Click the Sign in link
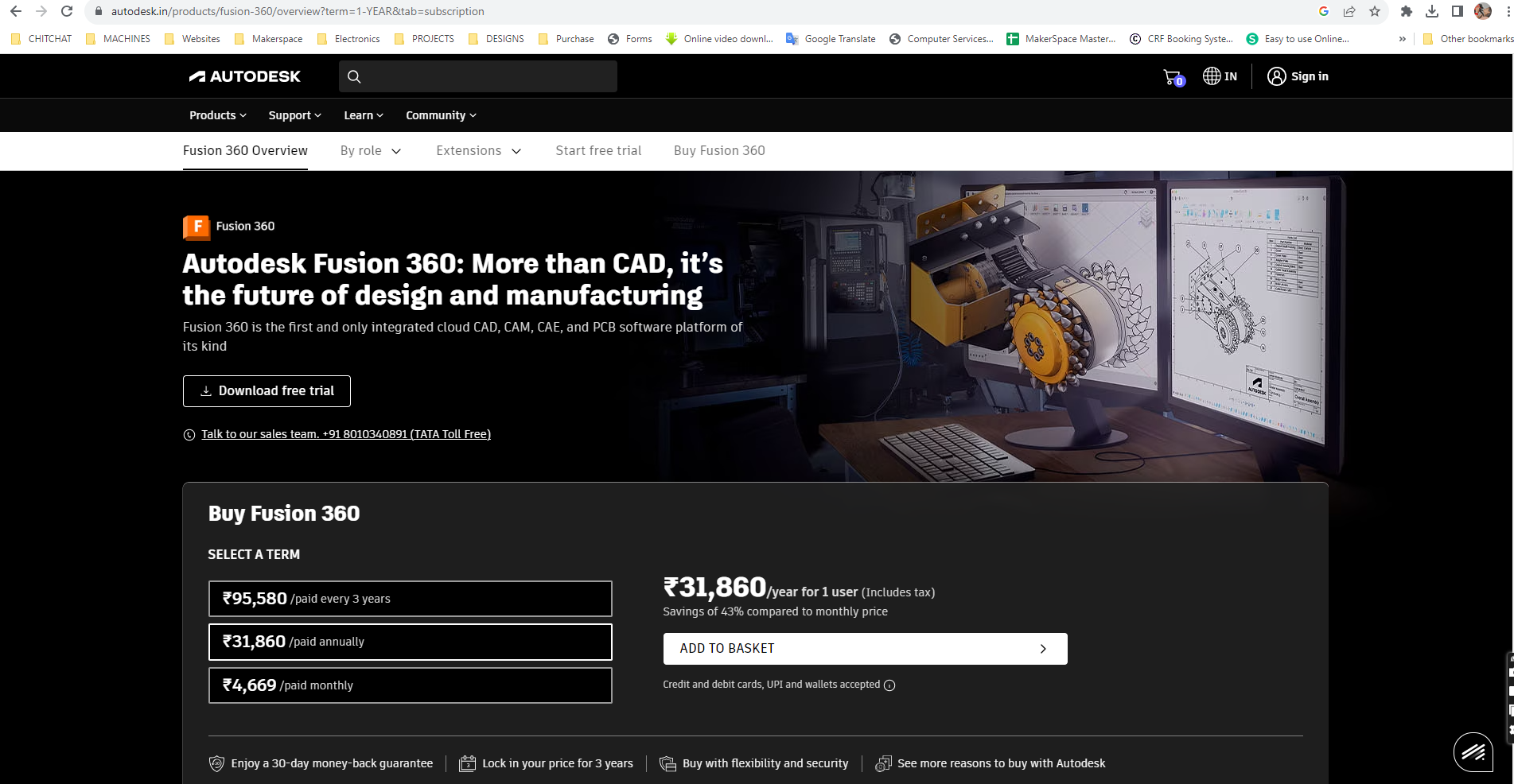Screen dimensions: 1514x784 coord(1310,76)
